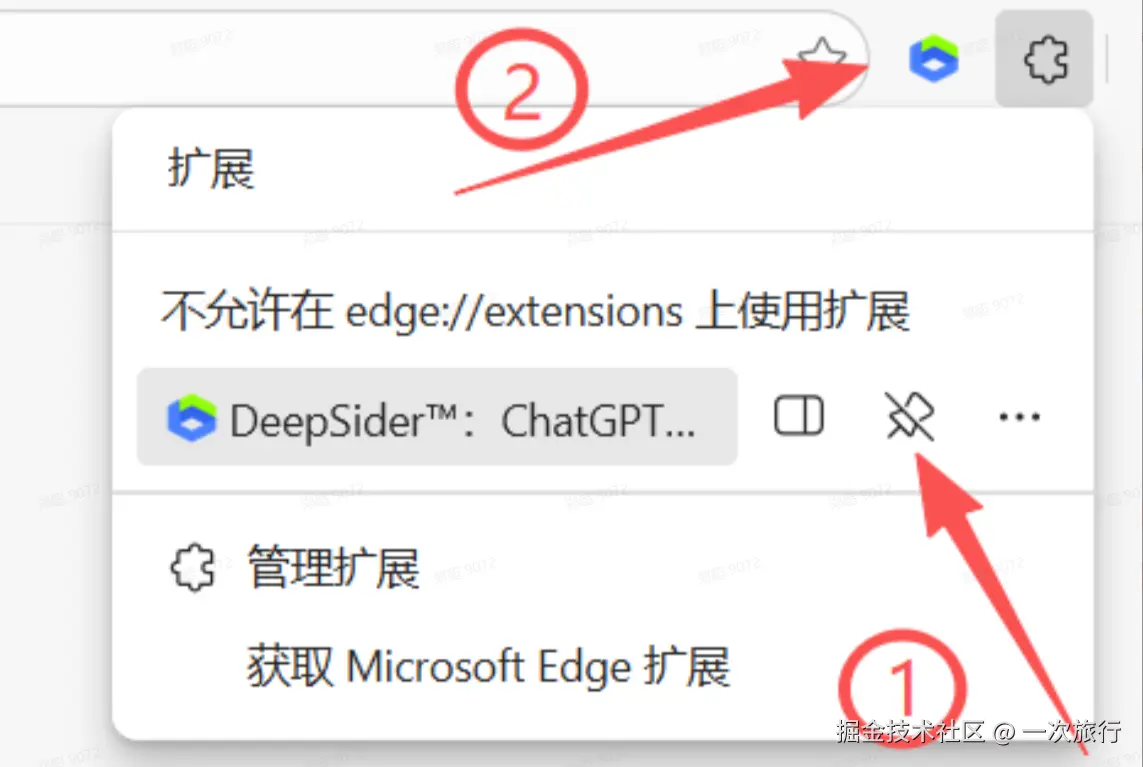Add page to favorites with star icon
Viewport: 1143px width, 767px height.
[822, 57]
